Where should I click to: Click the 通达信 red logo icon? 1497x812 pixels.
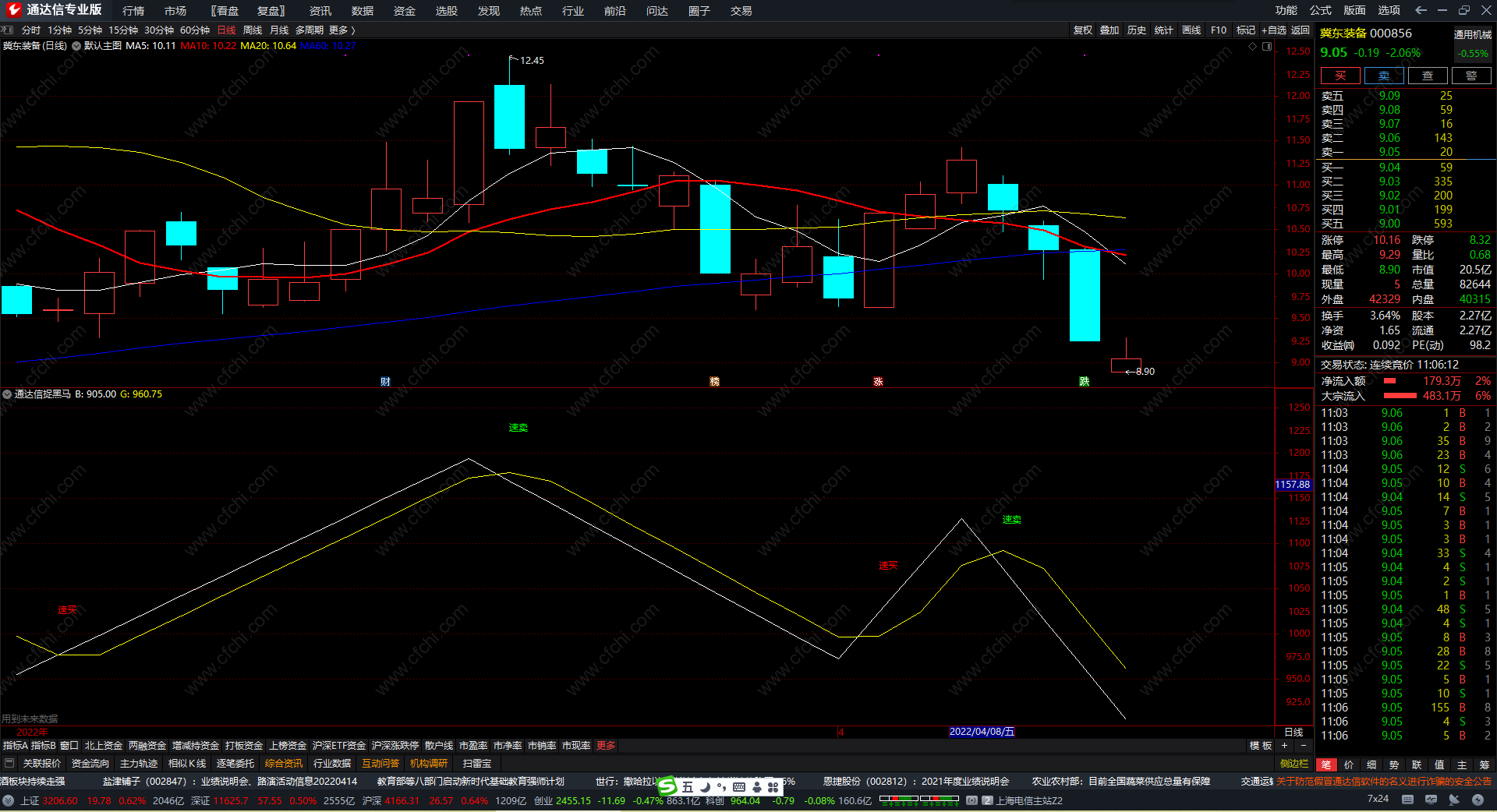pyautogui.click(x=13, y=9)
